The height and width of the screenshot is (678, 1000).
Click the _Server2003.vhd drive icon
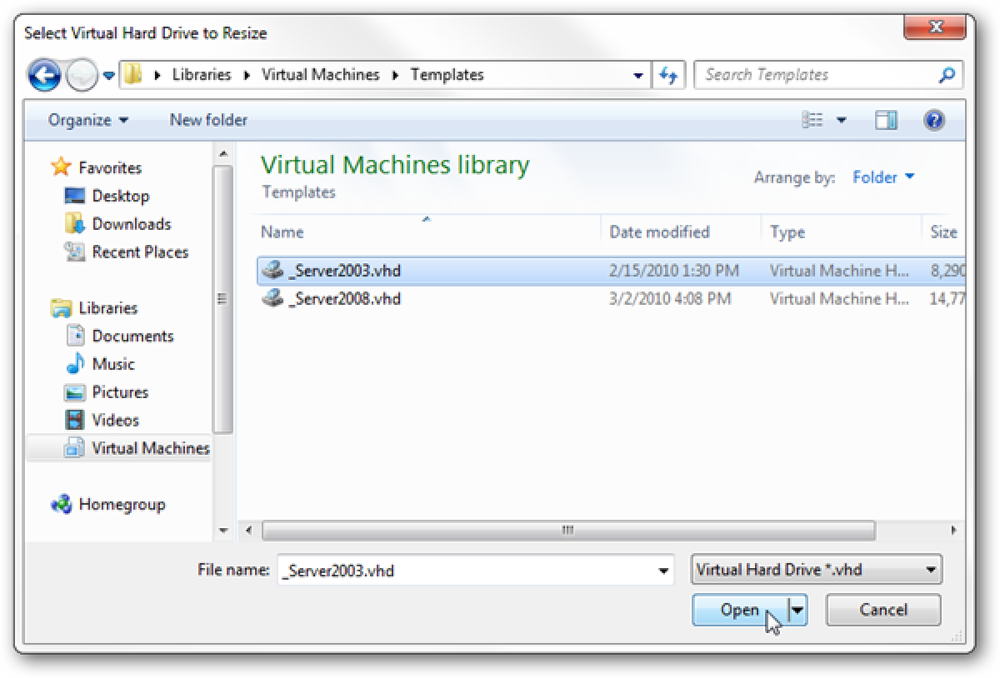[x=273, y=269]
